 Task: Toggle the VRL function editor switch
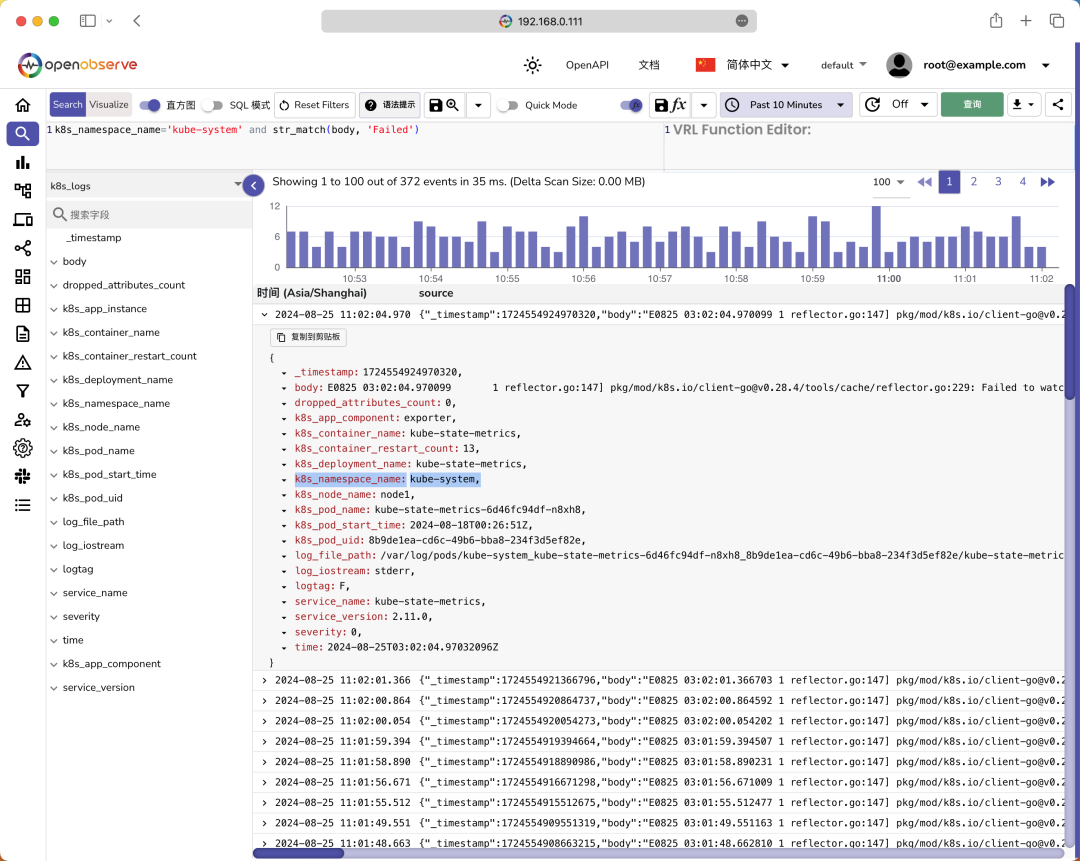point(631,105)
